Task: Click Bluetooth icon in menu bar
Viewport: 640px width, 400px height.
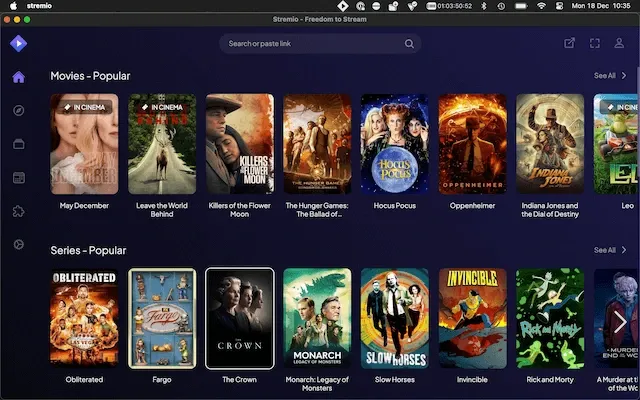Action: click(x=484, y=6)
